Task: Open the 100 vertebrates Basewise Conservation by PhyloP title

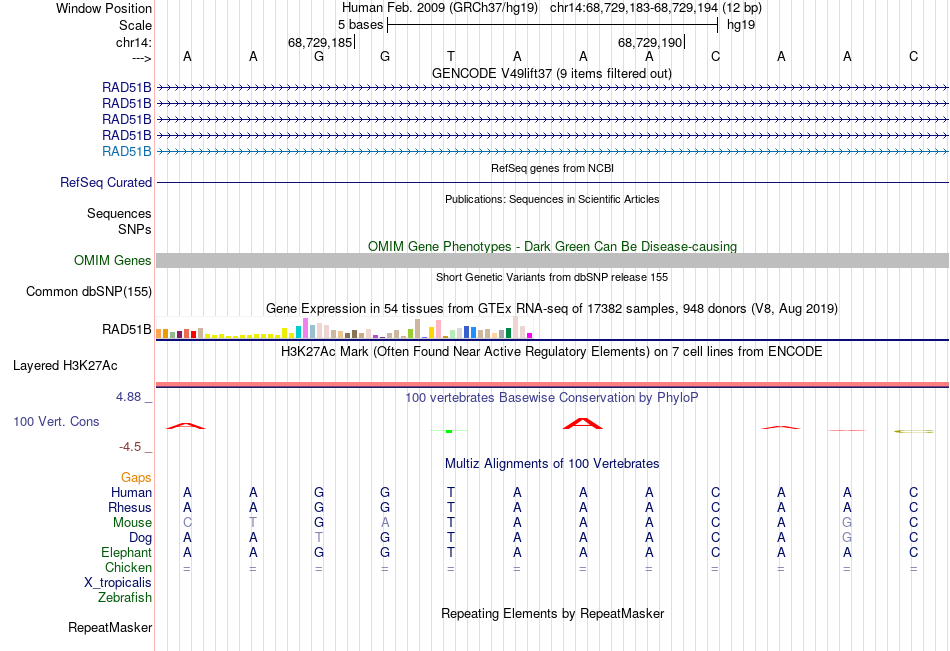Action: (552, 398)
